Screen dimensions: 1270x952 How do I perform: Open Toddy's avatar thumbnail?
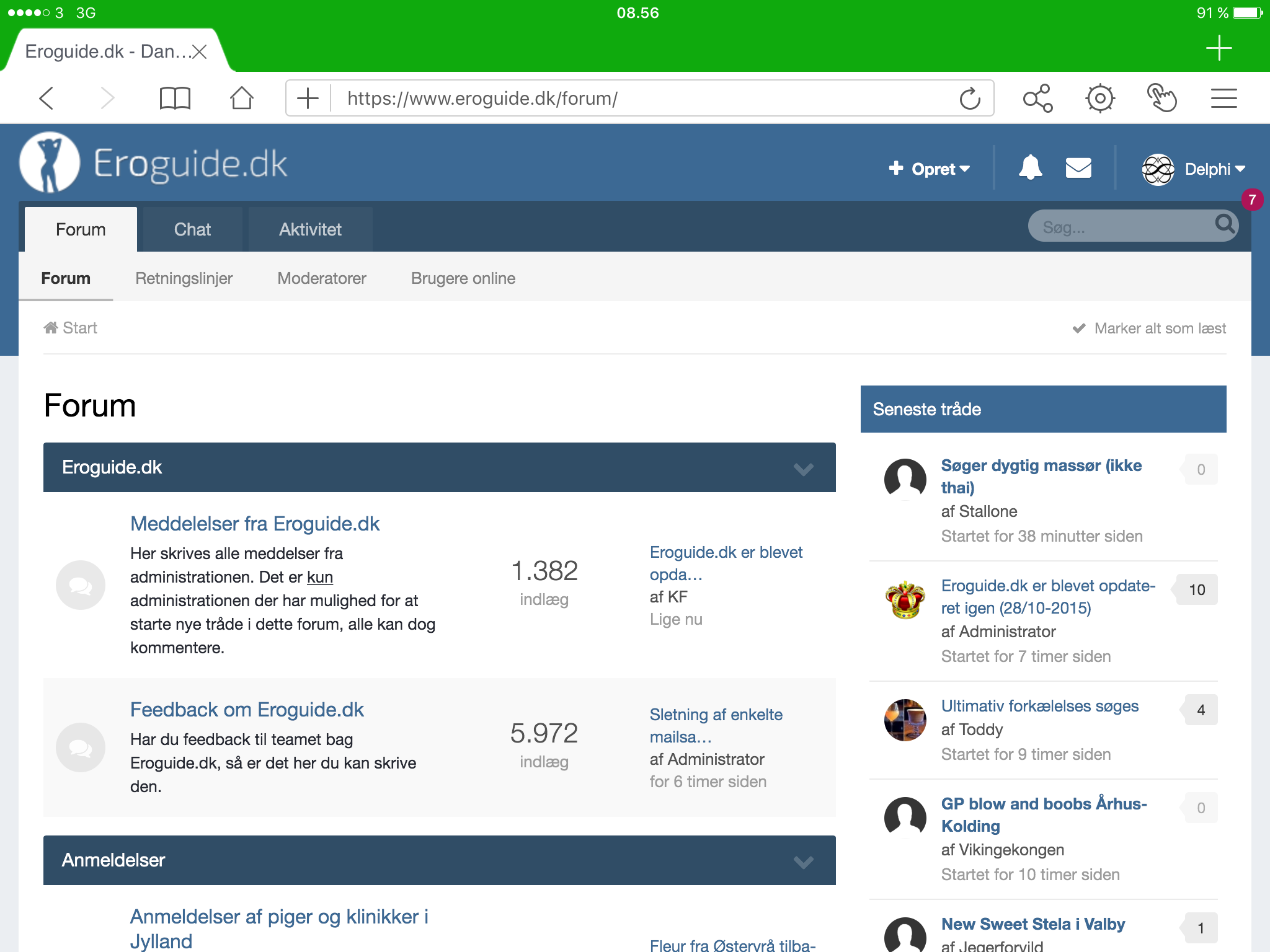pyautogui.click(x=905, y=720)
